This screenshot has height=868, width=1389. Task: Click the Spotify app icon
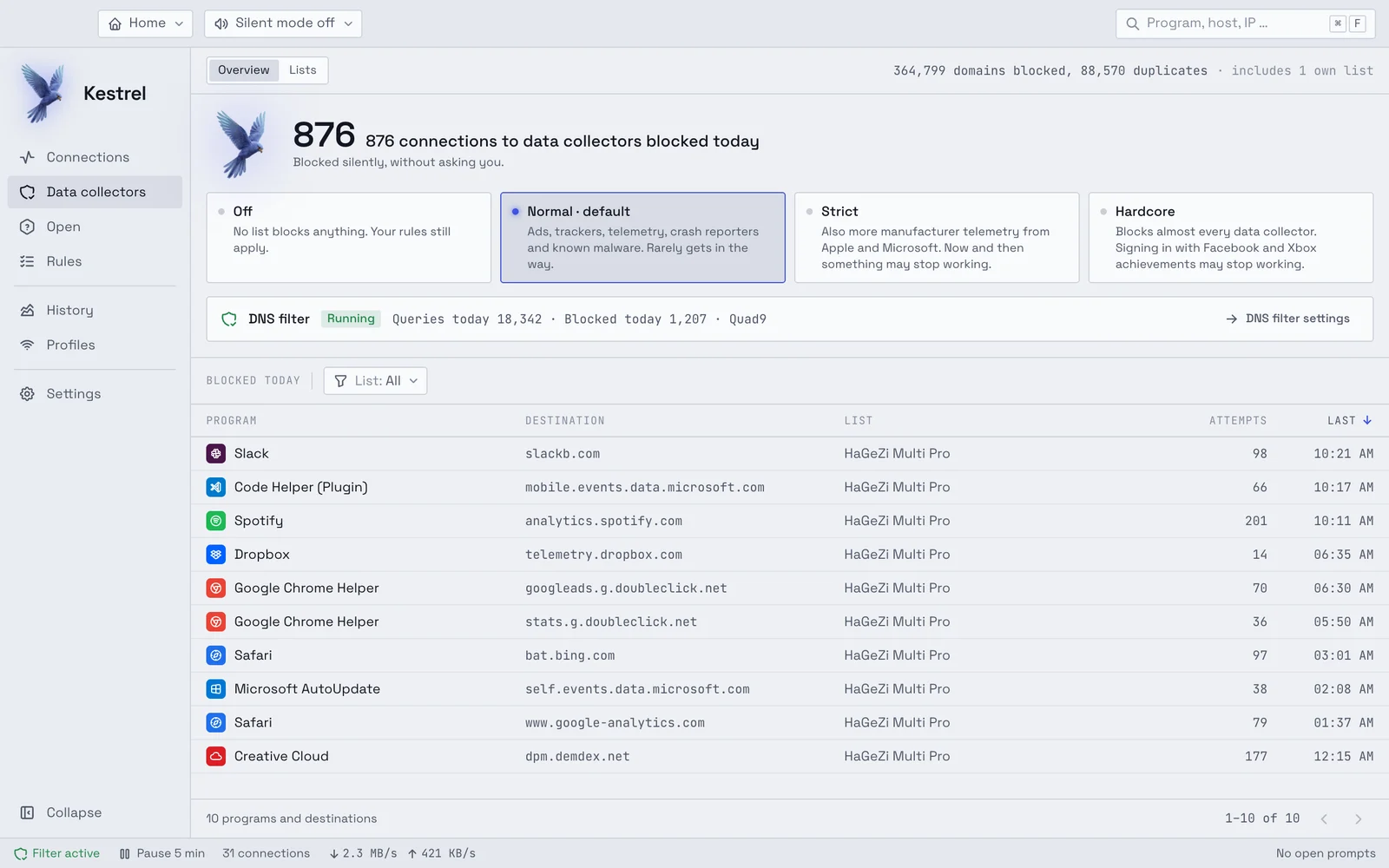pos(215,521)
